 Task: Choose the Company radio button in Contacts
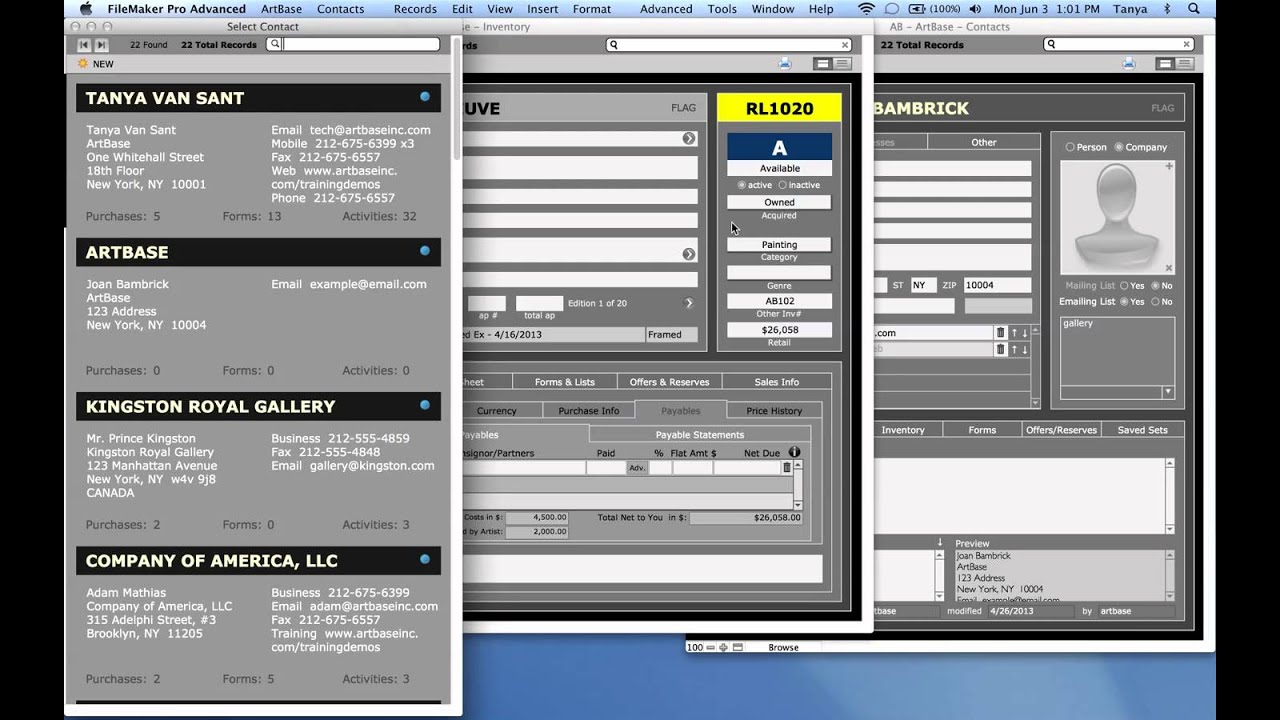1119,147
